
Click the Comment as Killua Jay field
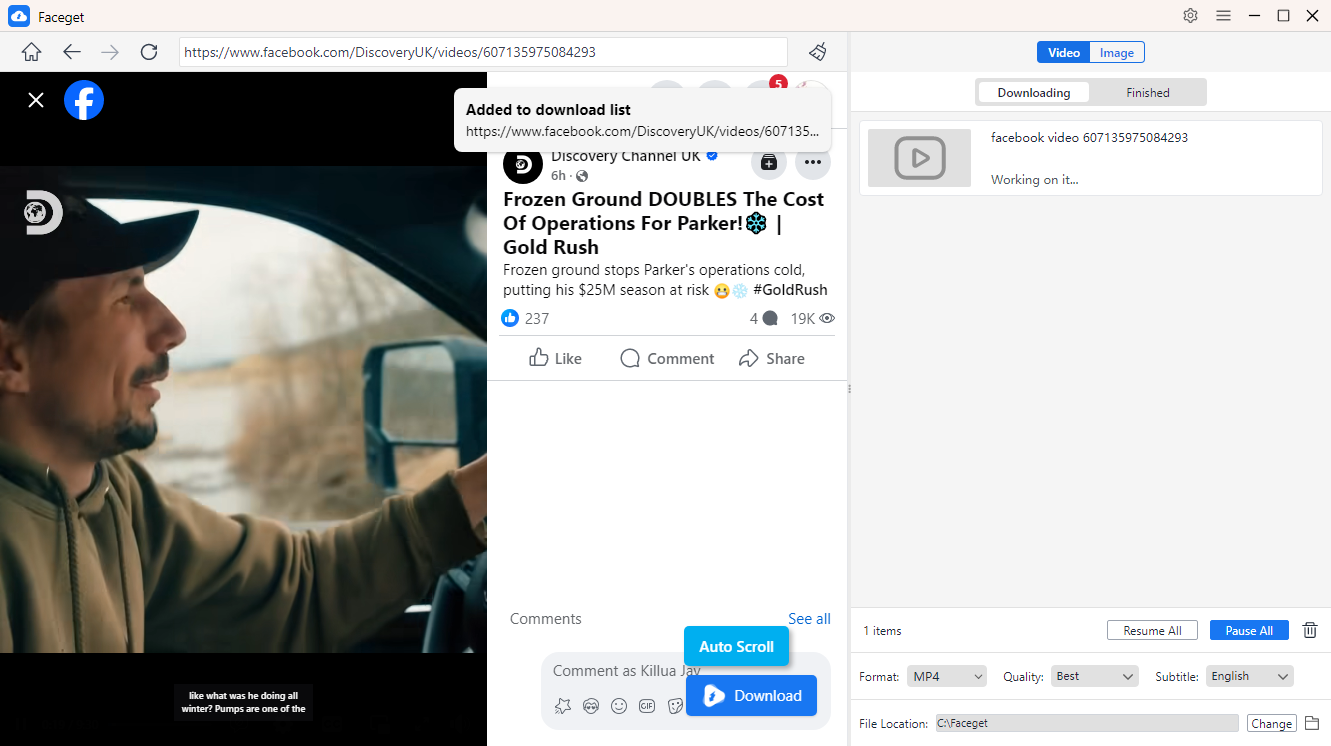coord(626,671)
